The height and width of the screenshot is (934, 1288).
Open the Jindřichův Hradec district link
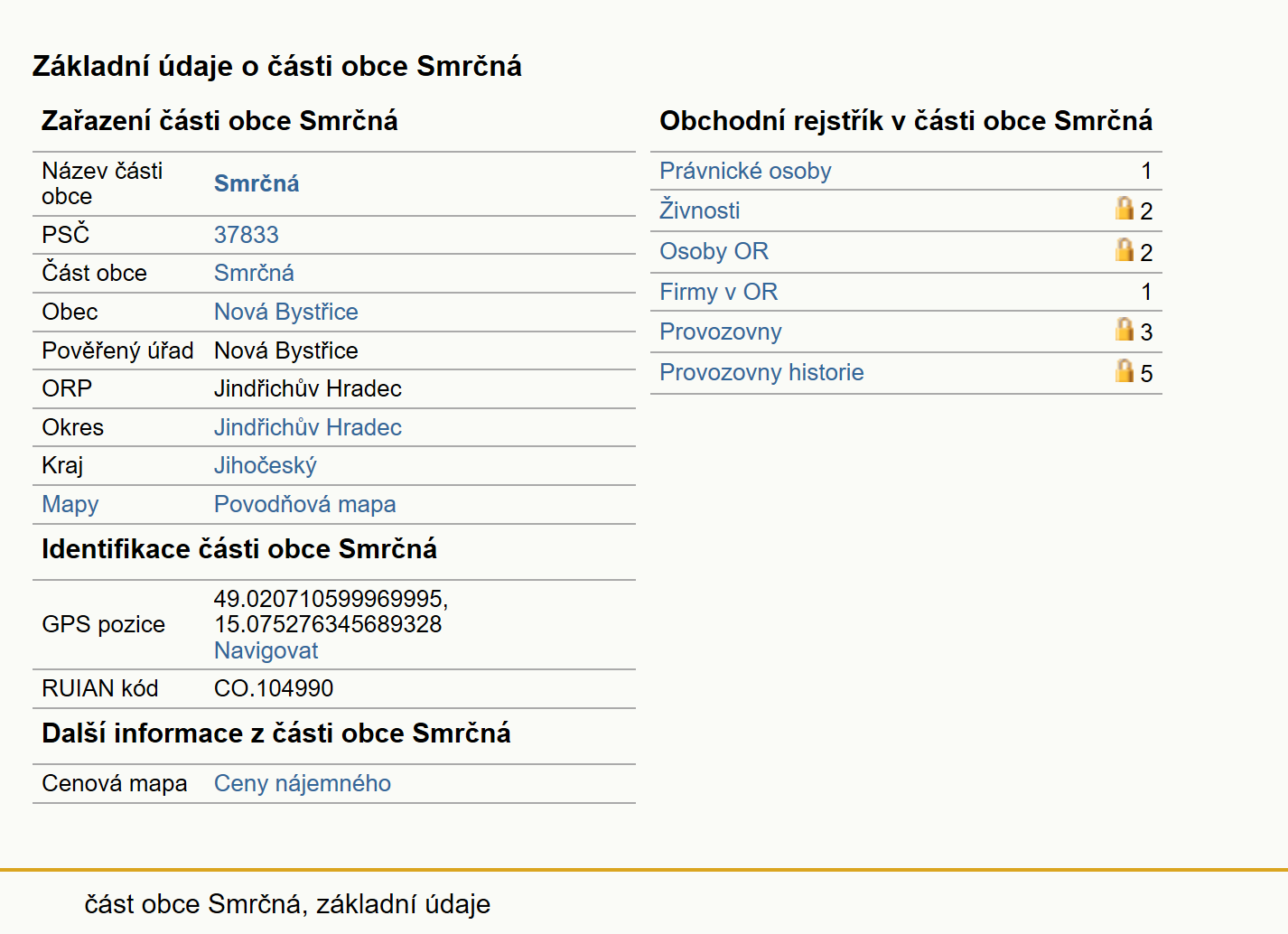[x=307, y=427]
